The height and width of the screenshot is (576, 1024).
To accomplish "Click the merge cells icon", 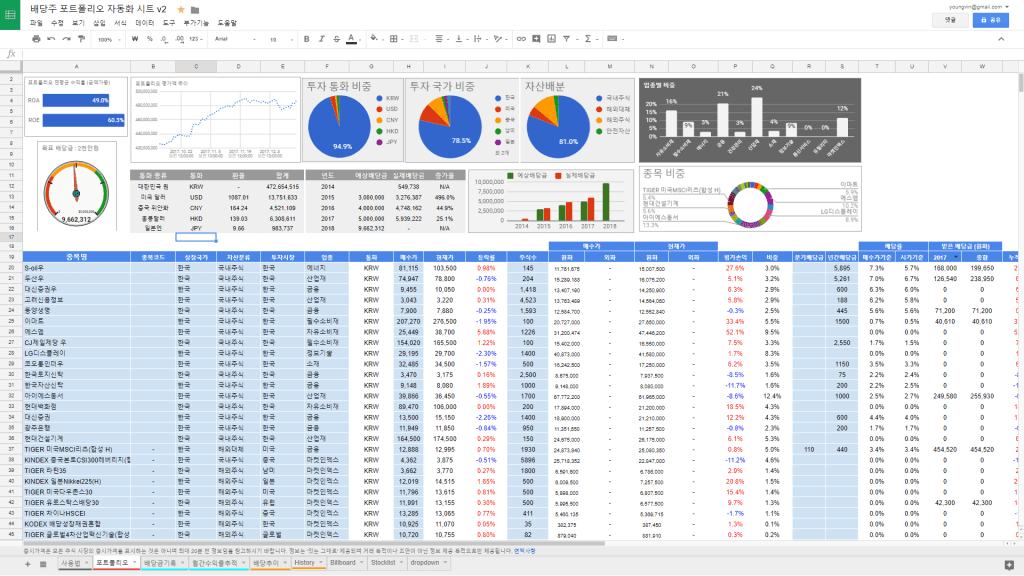I will pos(414,39).
